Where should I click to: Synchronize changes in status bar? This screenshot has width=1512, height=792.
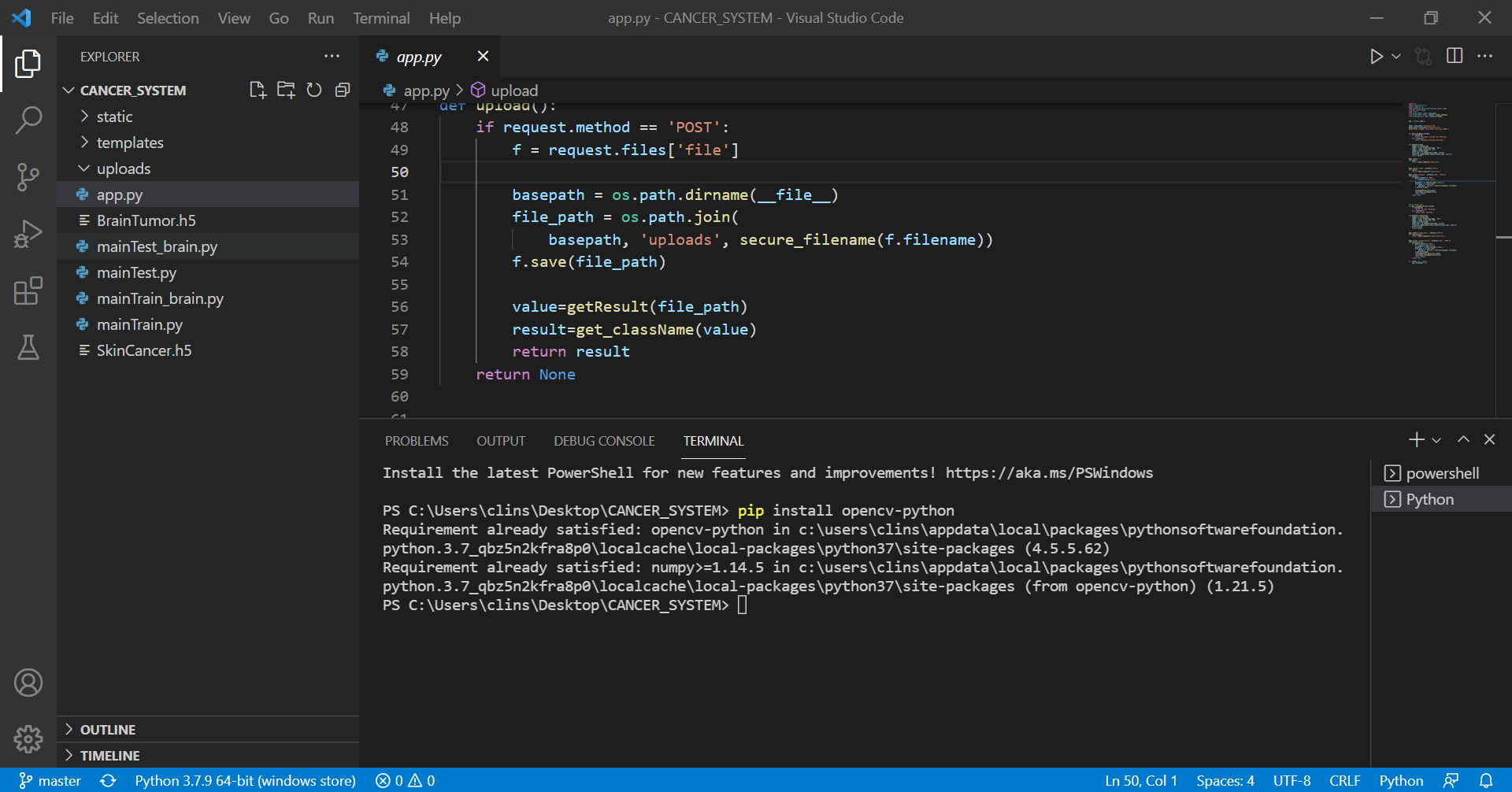point(109,780)
